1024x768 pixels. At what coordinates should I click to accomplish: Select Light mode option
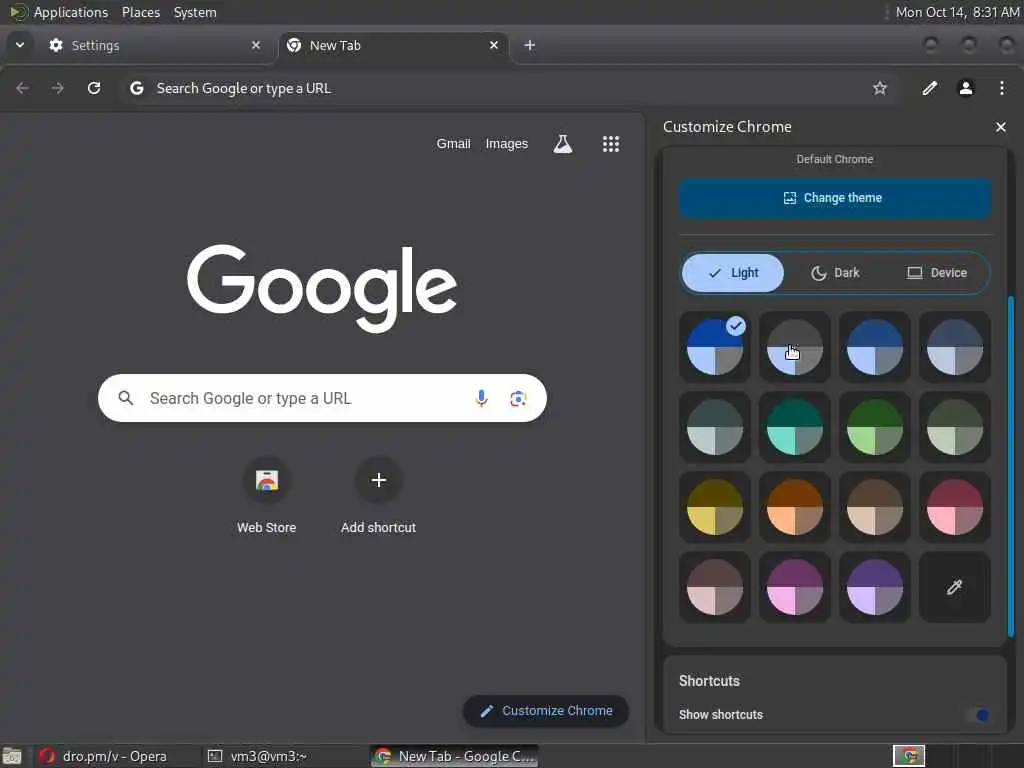click(733, 272)
